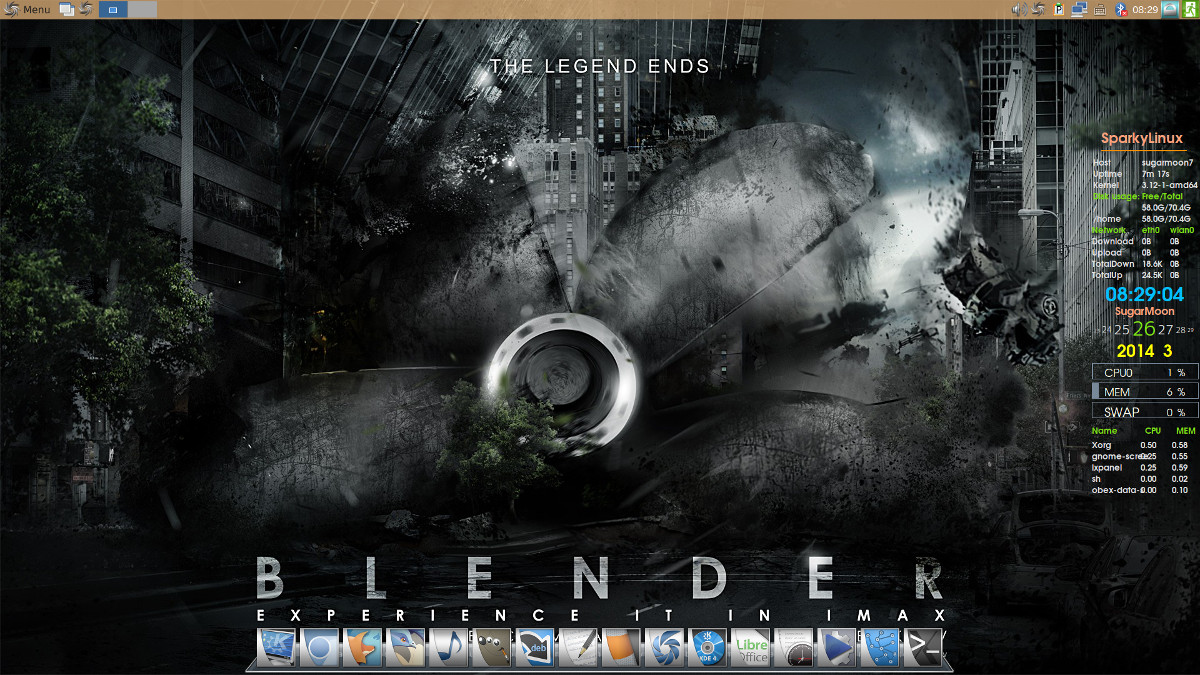The height and width of the screenshot is (675, 1200).
Task: Open the network connection monitors icon
Action: click(x=1078, y=9)
